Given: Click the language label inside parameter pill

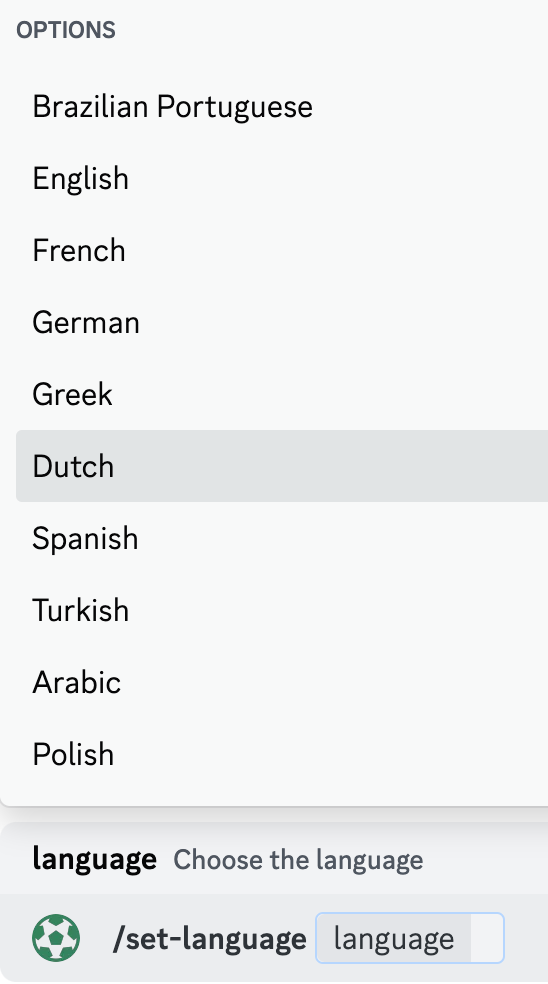Looking at the screenshot, I should (394, 939).
